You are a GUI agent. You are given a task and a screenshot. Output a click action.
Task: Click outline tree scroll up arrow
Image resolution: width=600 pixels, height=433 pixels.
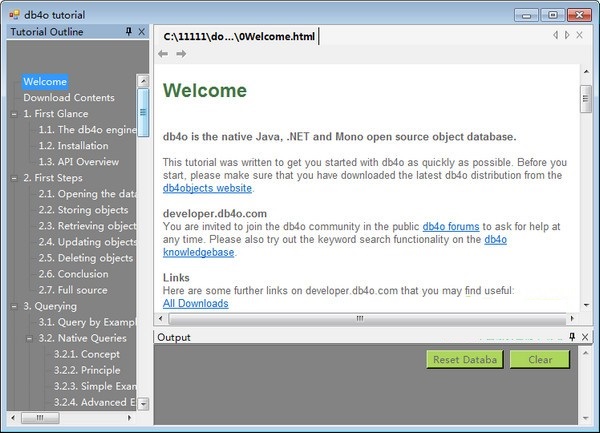(143, 80)
